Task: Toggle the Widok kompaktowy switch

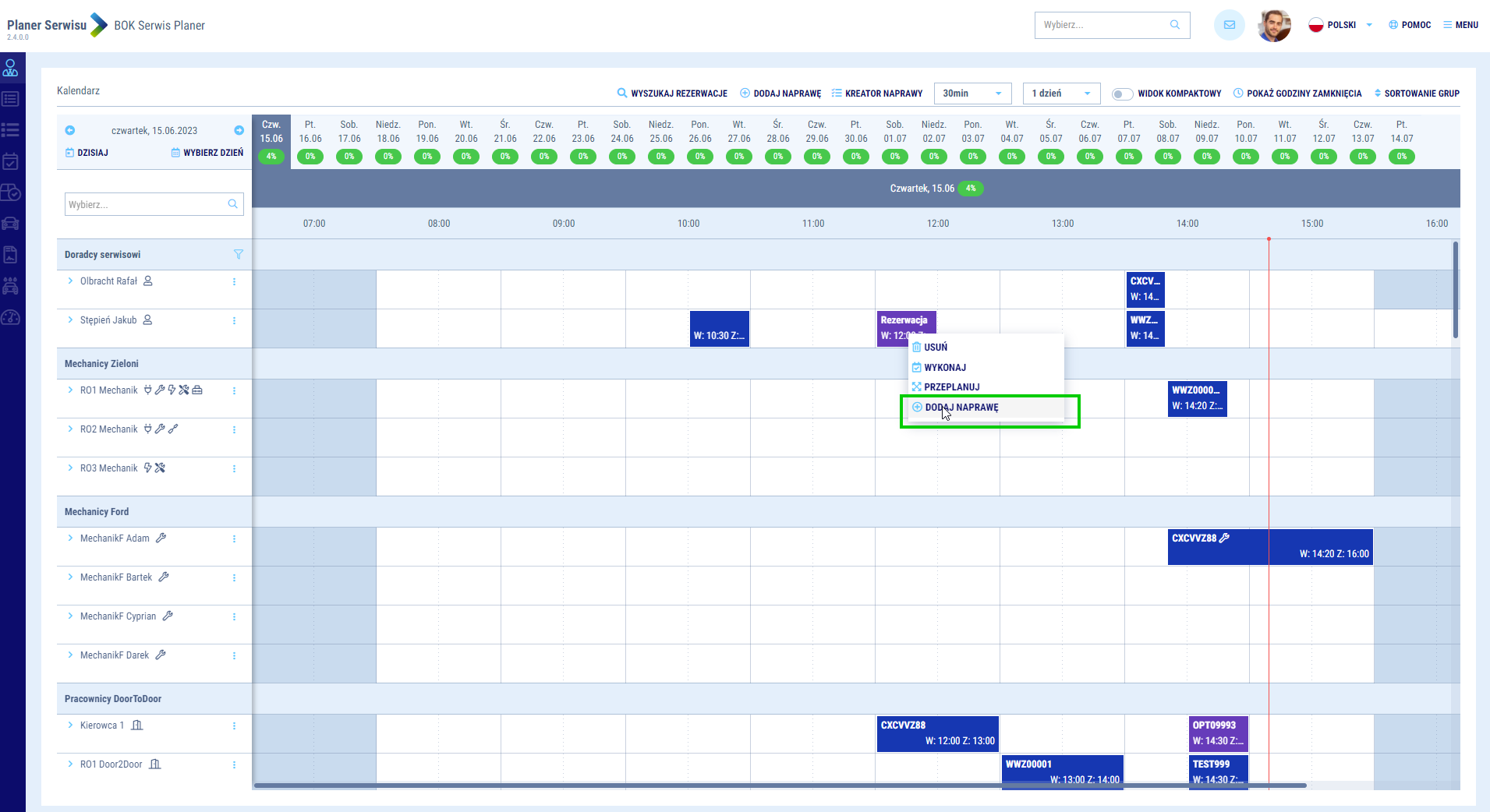Action: tap(1121, 94)
